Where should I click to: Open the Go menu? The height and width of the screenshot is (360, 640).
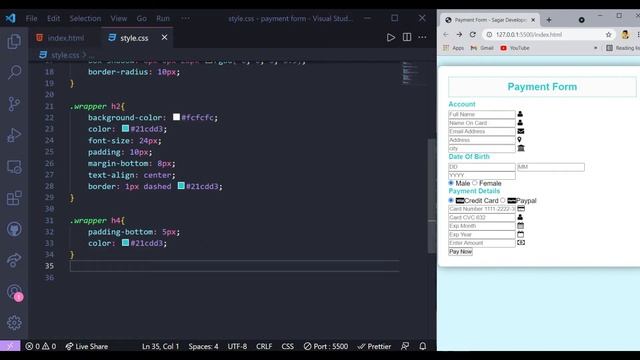[142, 18]
